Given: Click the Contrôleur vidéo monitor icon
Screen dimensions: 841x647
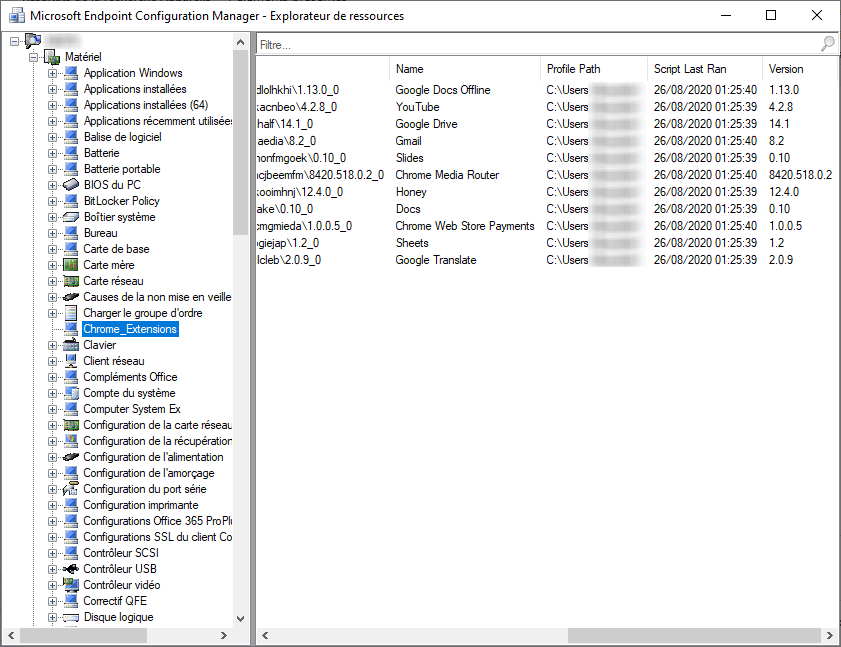Looking at the screenshot, I should 71,585.
